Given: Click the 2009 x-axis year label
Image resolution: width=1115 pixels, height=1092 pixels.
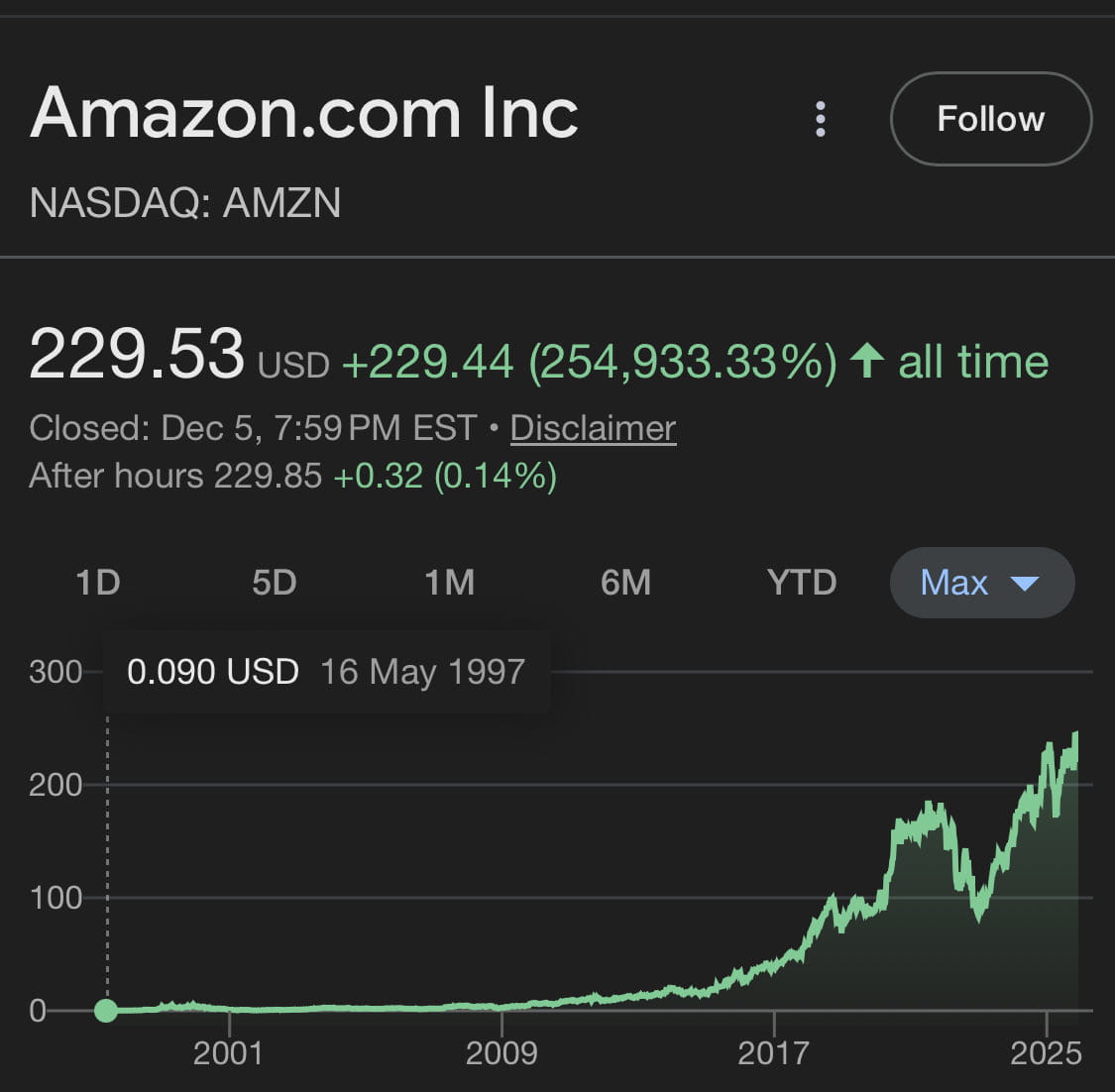Looking at the screenshot, I should pyautogui.click(x=502, y=1052).
